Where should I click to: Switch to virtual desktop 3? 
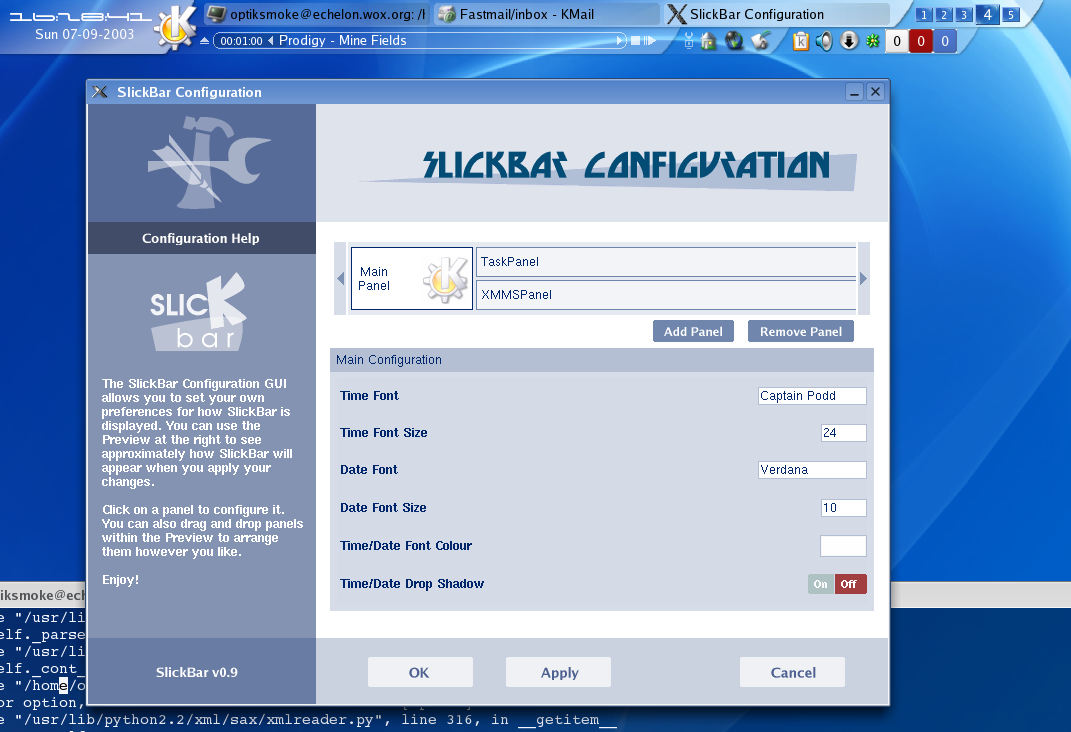coord(964,14)
